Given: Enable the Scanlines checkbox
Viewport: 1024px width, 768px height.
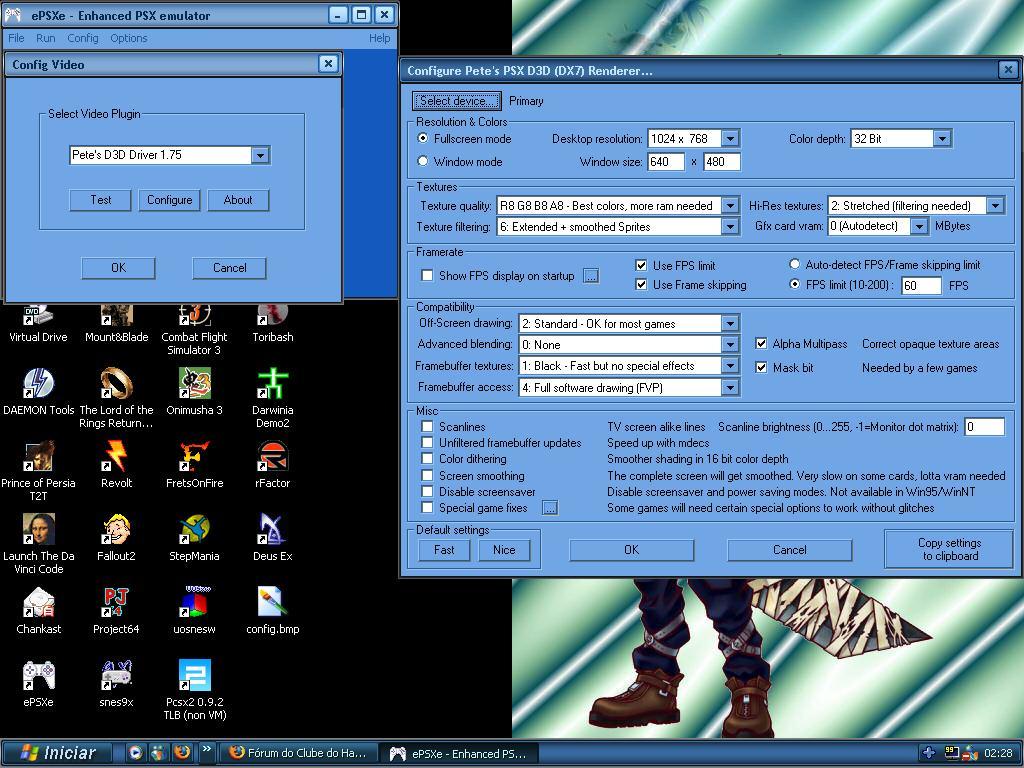Looking at the screenshot, I should click(427, 426).
